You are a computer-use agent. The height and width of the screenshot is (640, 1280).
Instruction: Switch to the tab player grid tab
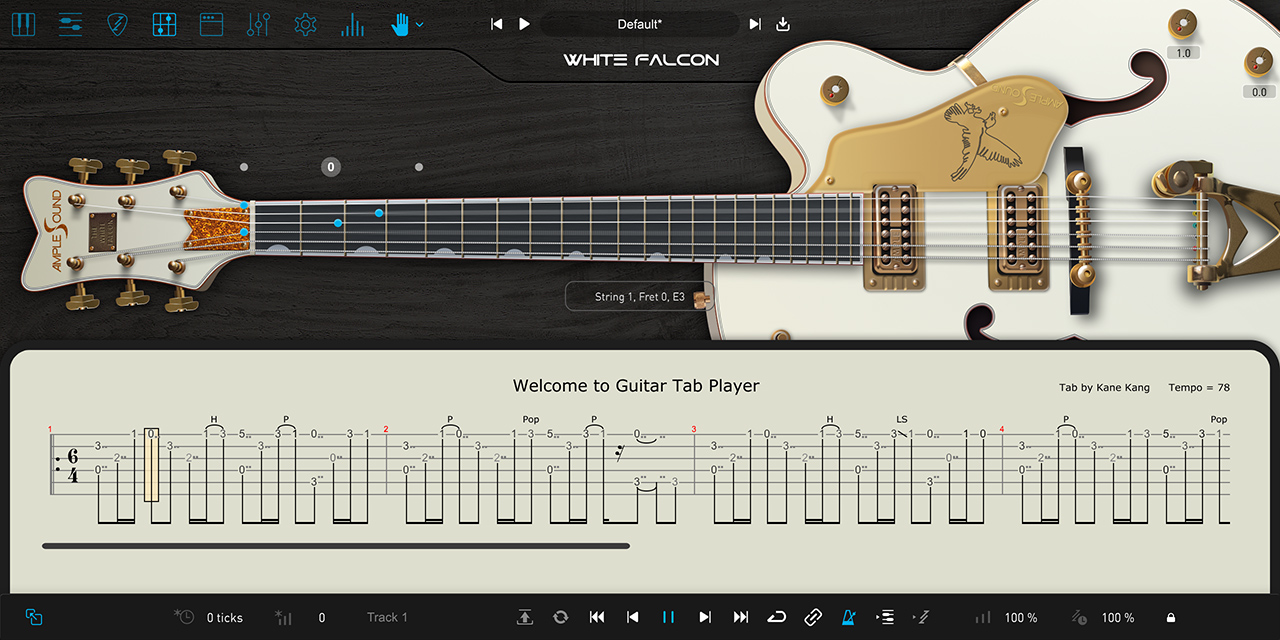tap(164, 24)
